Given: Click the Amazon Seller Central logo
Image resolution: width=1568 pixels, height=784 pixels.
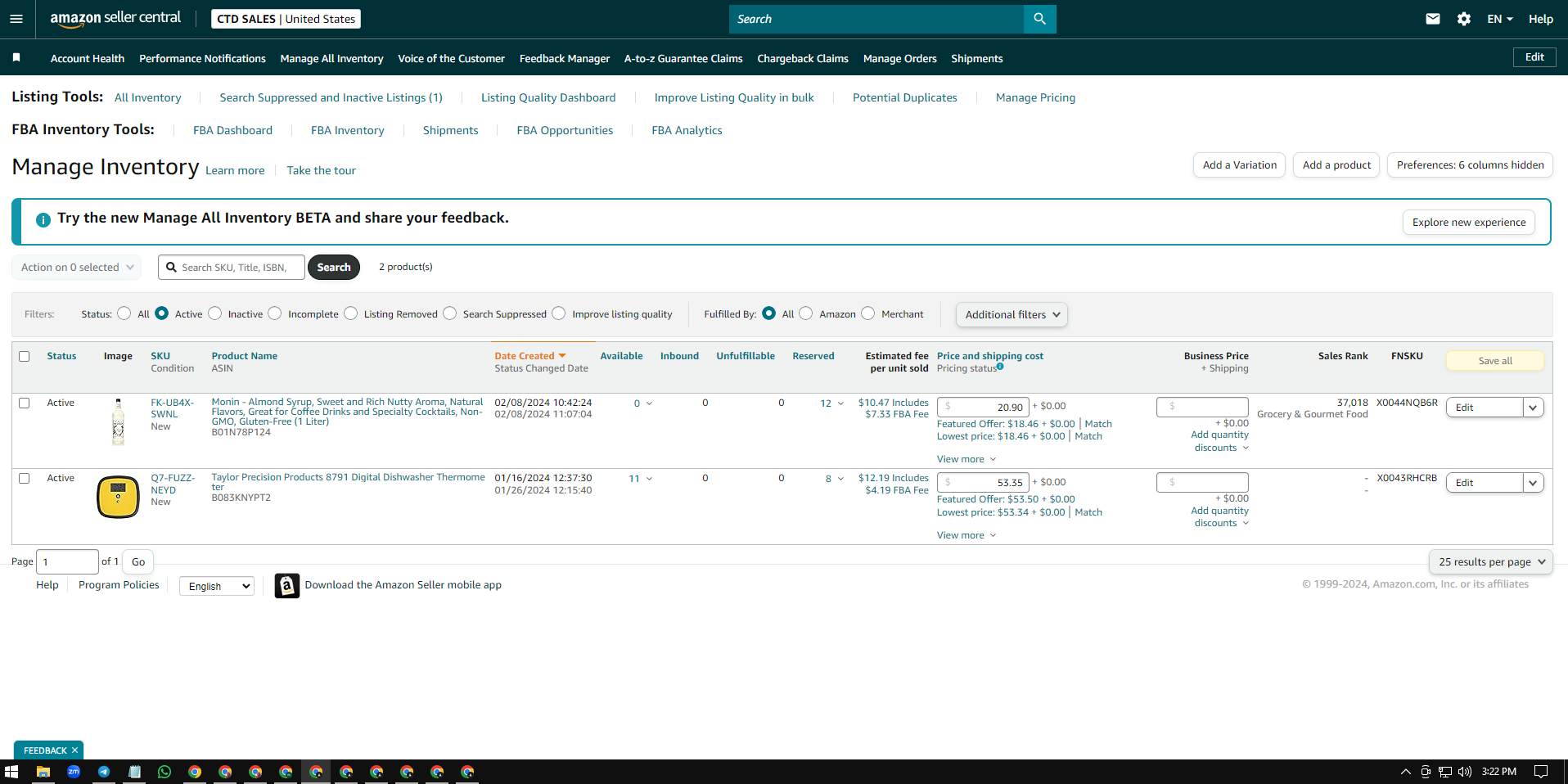Looking at the screenshot, I should click(x=115, y=19).
